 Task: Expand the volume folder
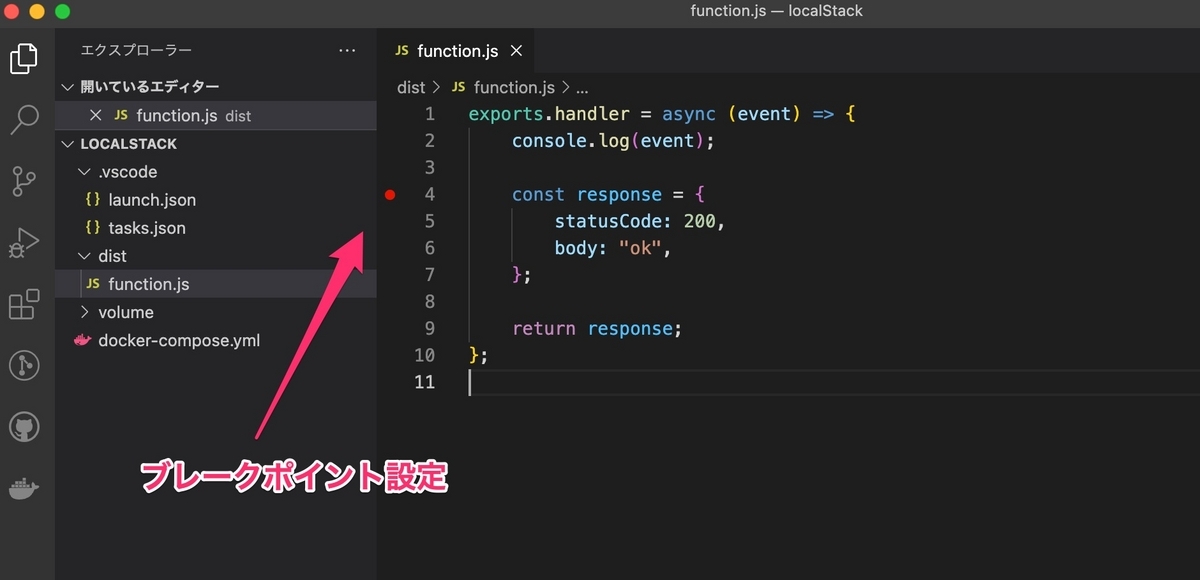click(x=86, y=312)
